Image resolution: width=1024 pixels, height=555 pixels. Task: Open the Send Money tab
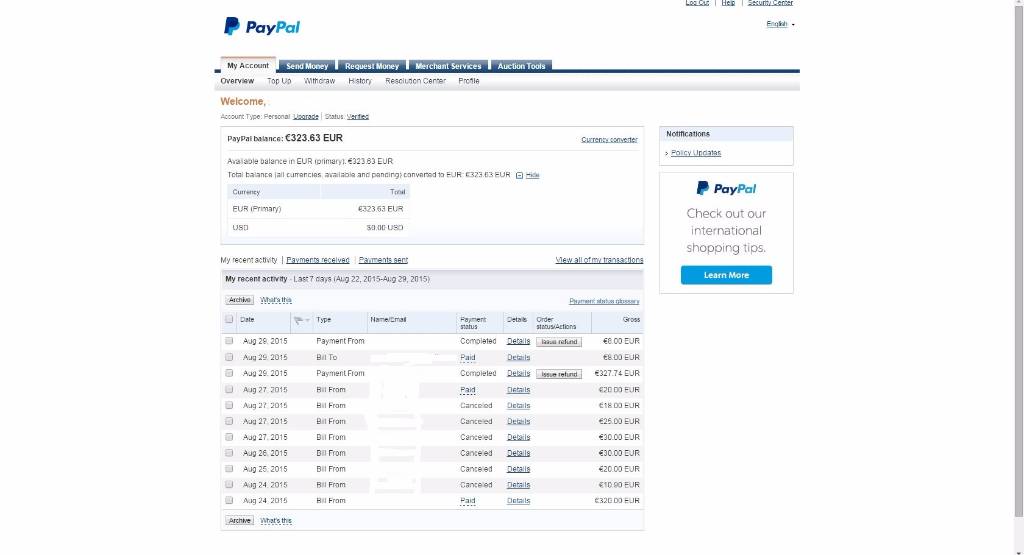coord(307,66)
